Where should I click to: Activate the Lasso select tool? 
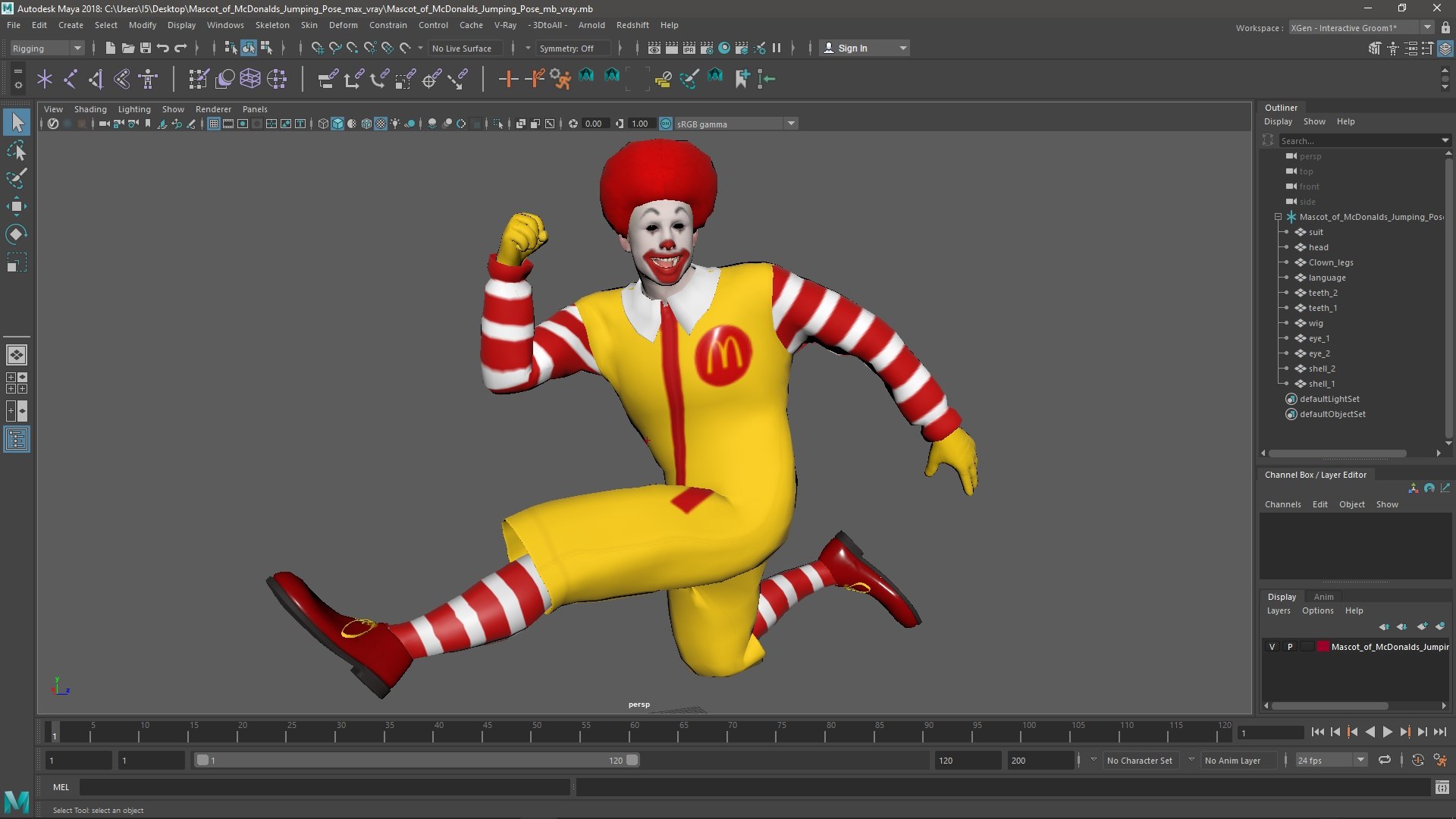tap(17, 150)
